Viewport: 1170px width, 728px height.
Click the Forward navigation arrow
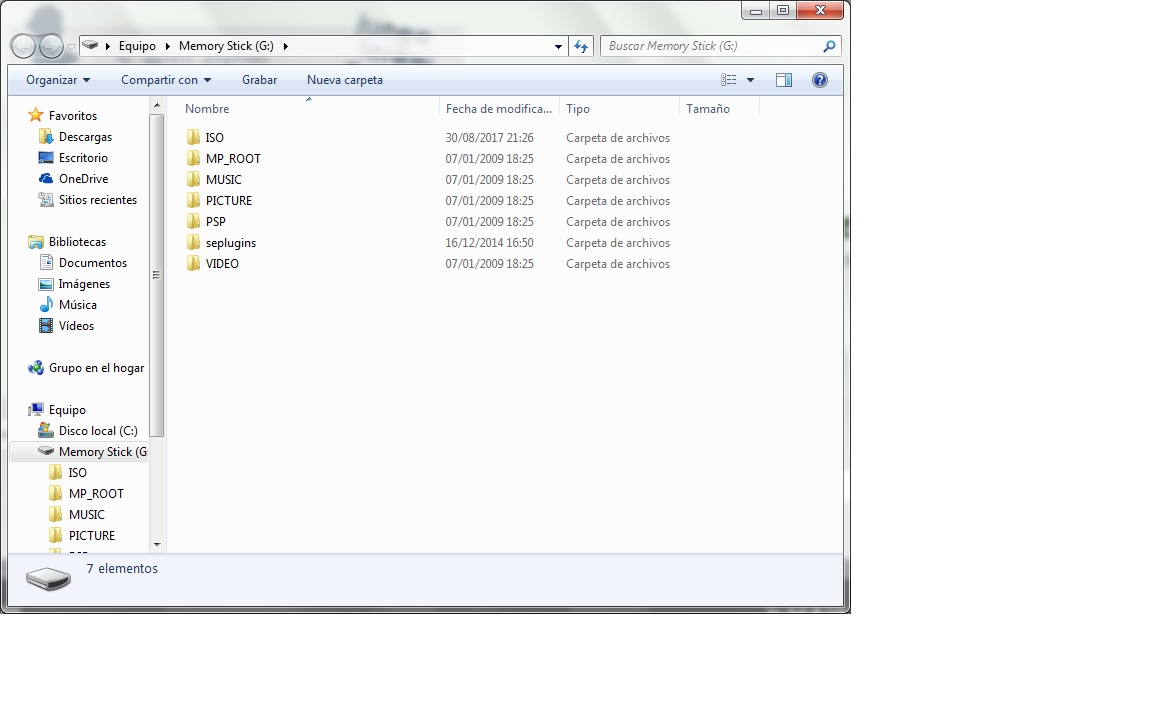tap(51, 46)
